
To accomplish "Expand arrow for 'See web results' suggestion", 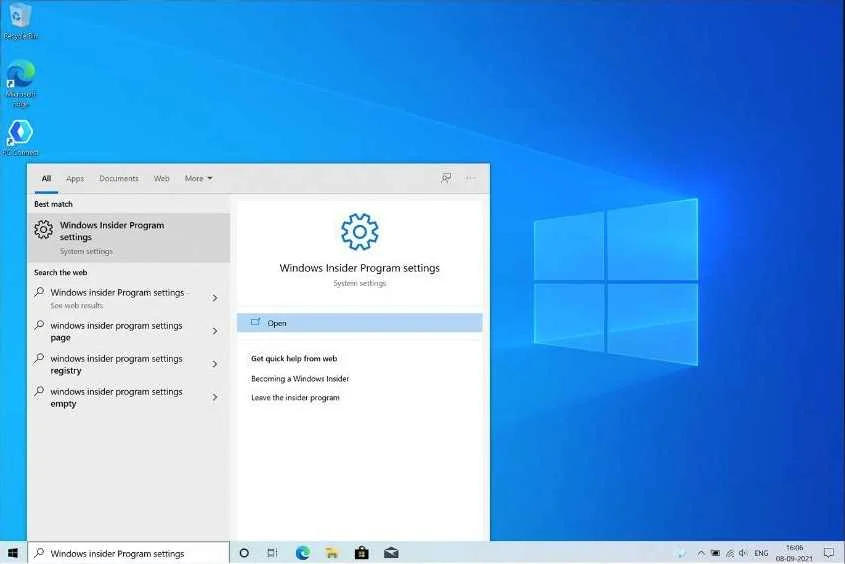I will (214, 298).
